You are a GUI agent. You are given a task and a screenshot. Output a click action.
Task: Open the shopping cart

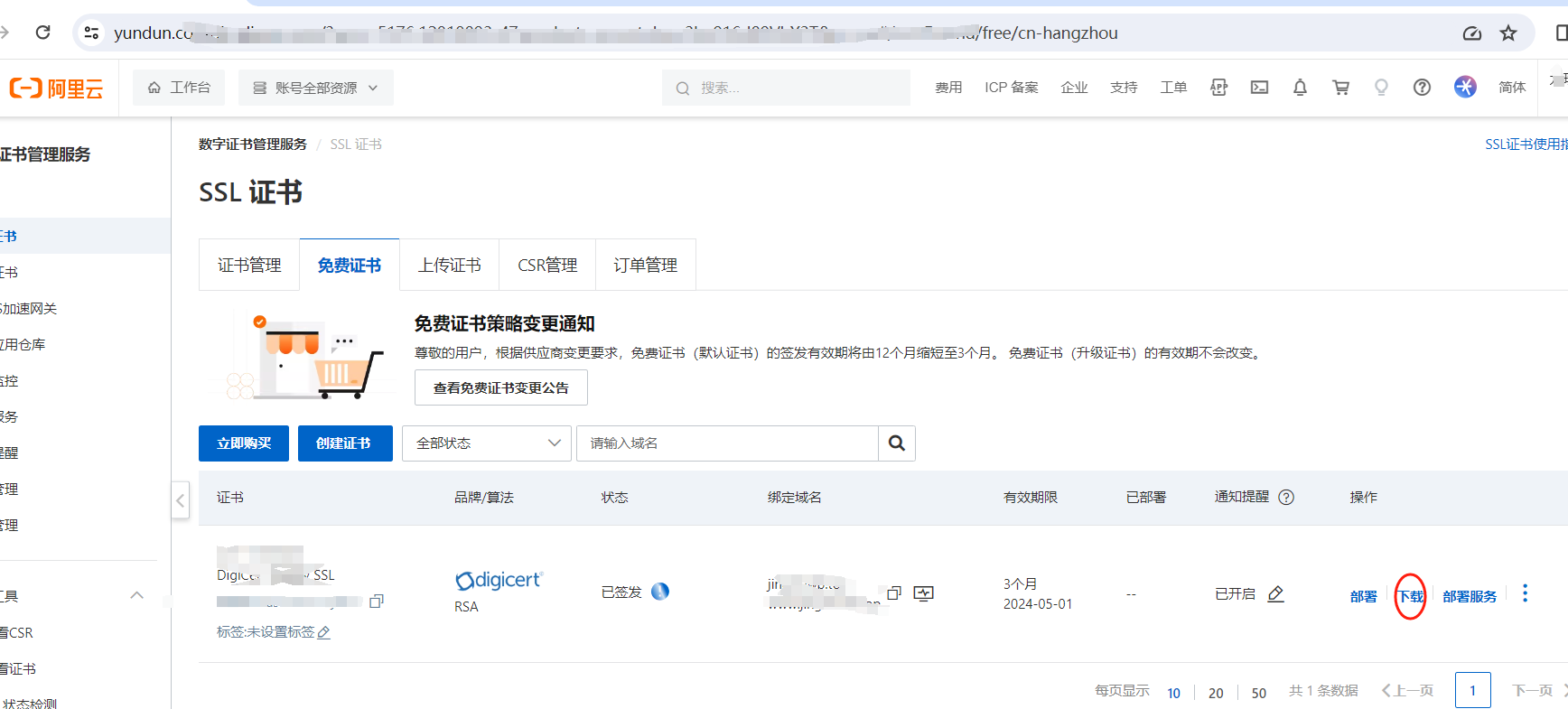[x=1341, y=88]
